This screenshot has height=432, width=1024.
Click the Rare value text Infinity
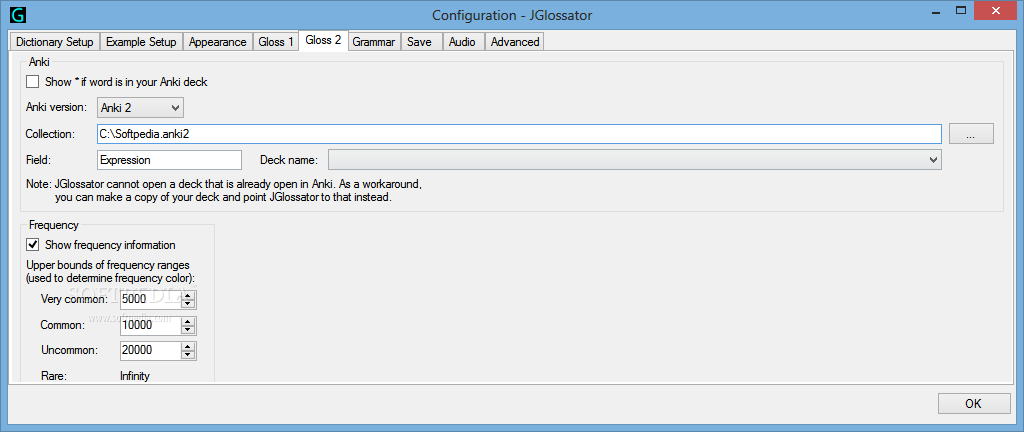click(135, 376)
